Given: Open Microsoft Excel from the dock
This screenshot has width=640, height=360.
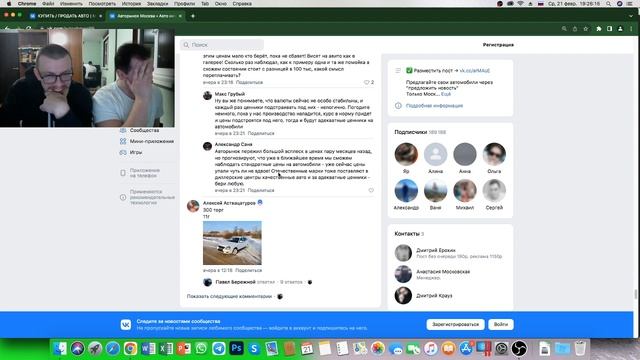Looking at the screenshot, I should [166, 348].
